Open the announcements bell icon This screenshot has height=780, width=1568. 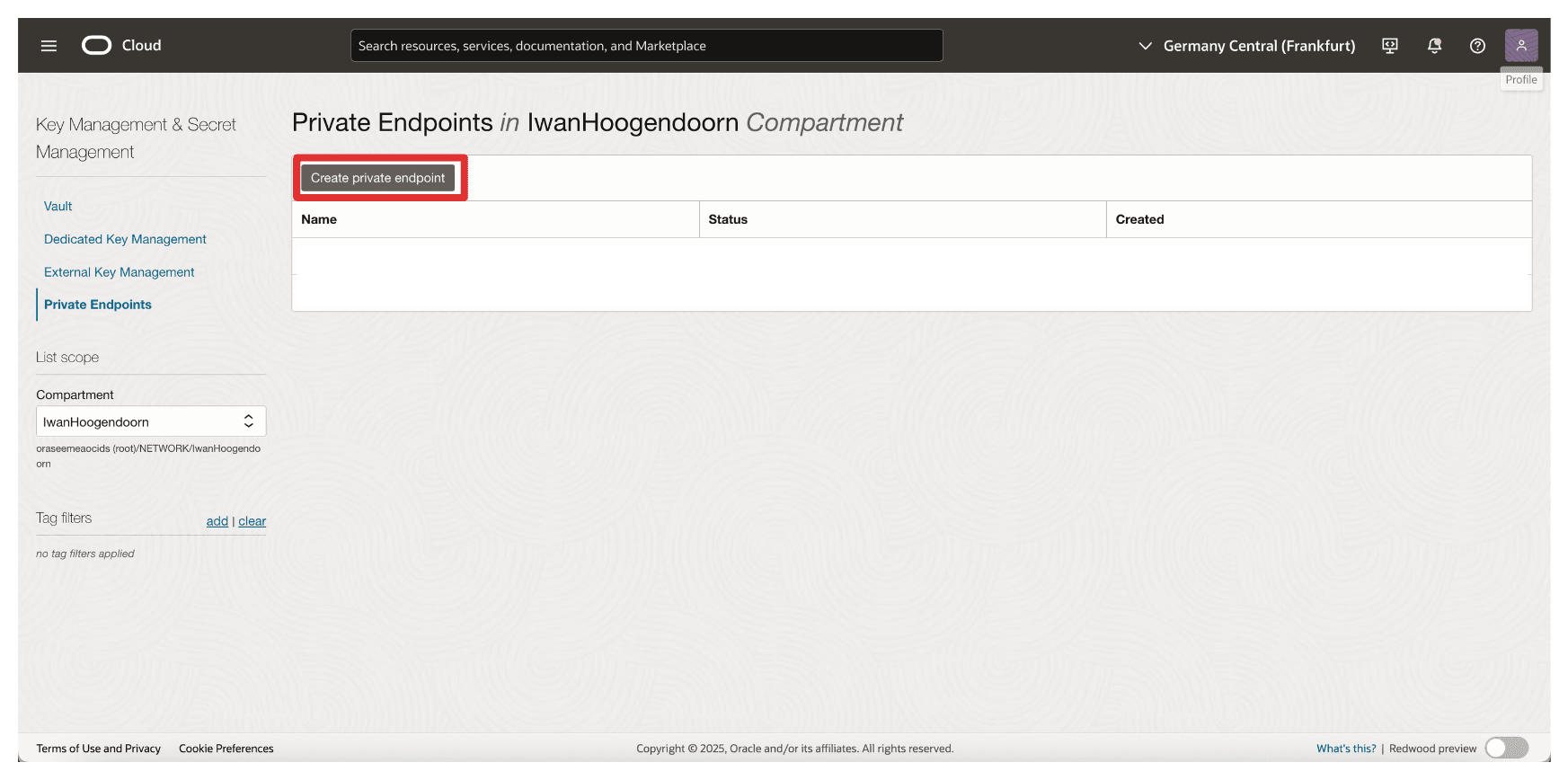[1434, 46]
